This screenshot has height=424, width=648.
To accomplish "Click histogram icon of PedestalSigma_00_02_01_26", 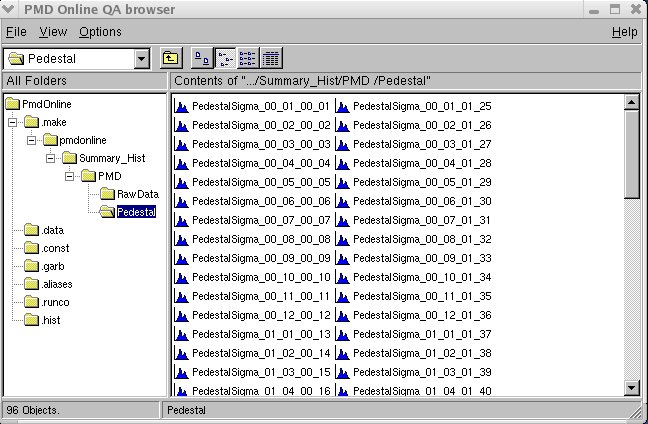I will [x=343, y=126].
